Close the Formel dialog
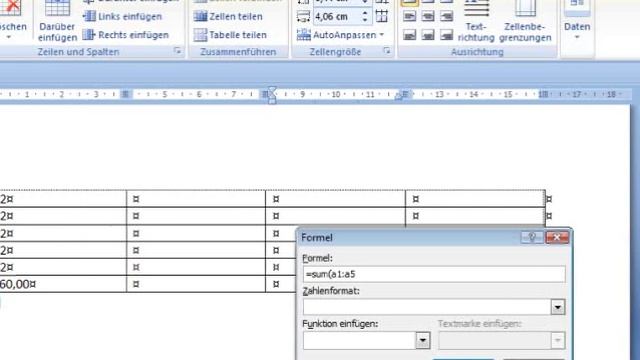The height and width of the screenshot is (360, 640). [x=557, y=237]
